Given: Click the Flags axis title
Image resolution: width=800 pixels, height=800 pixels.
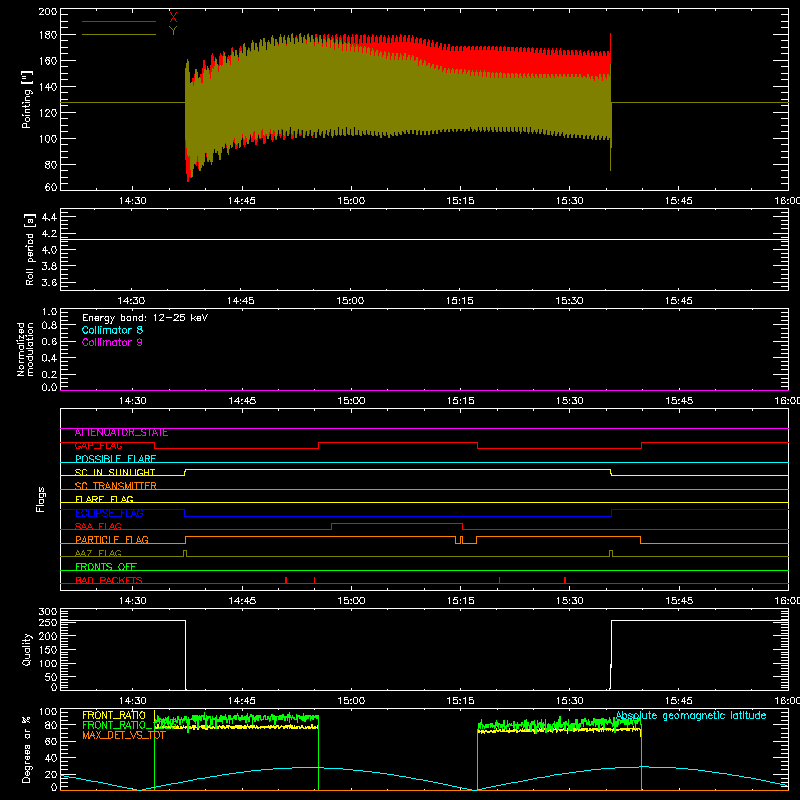Looking at the screenshot, I should coord(40,499).
